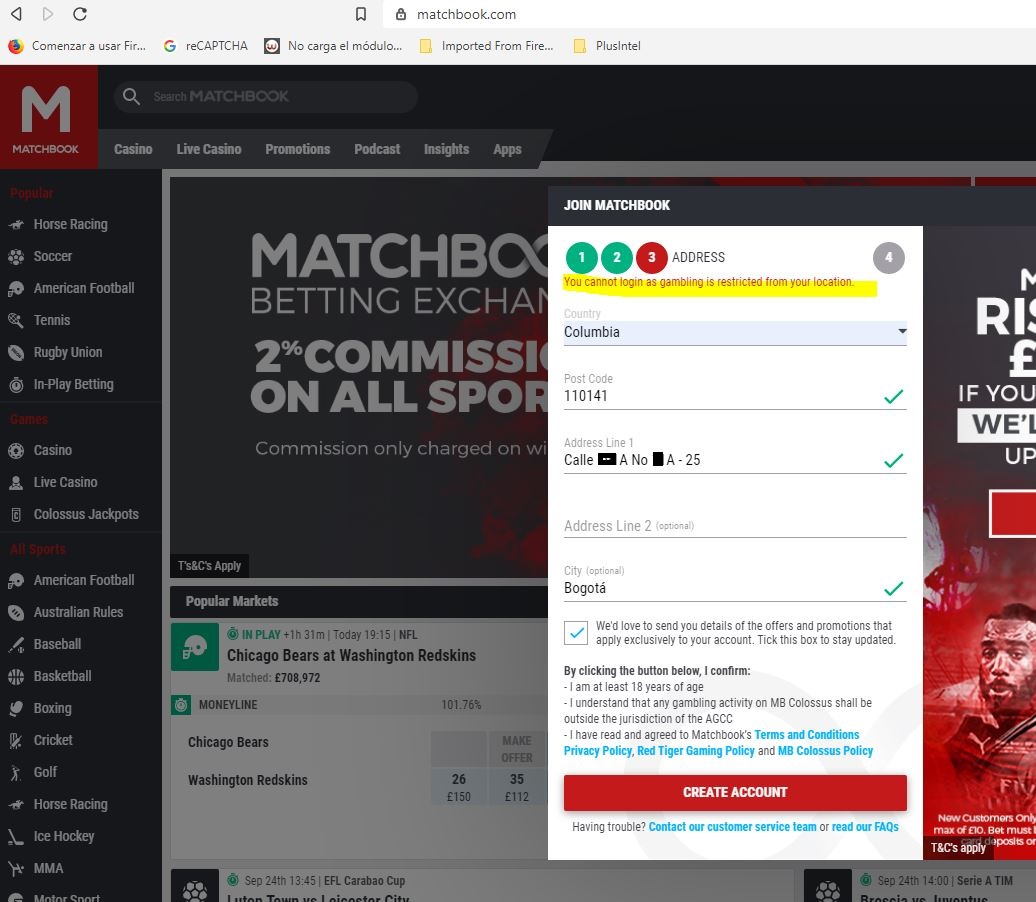Open the Country dropdown showing Columbia
The image size is (1036, 902).
pyautogui.click(x=735, y=332)
